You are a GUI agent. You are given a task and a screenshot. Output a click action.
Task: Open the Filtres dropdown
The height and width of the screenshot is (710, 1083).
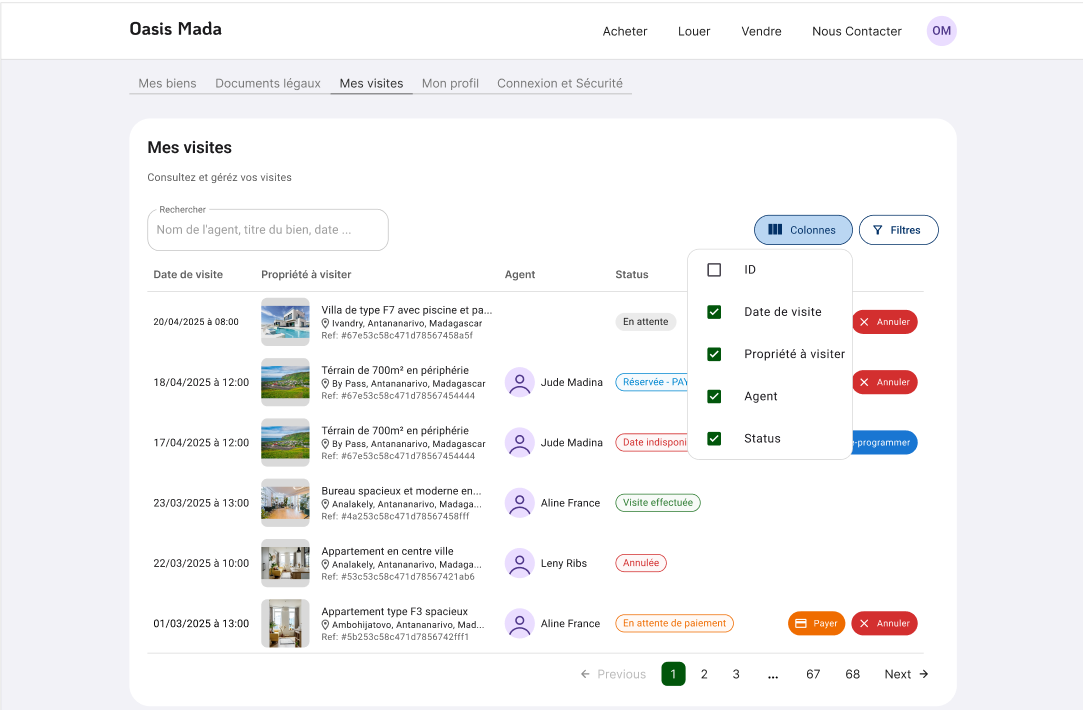point(898,230)
